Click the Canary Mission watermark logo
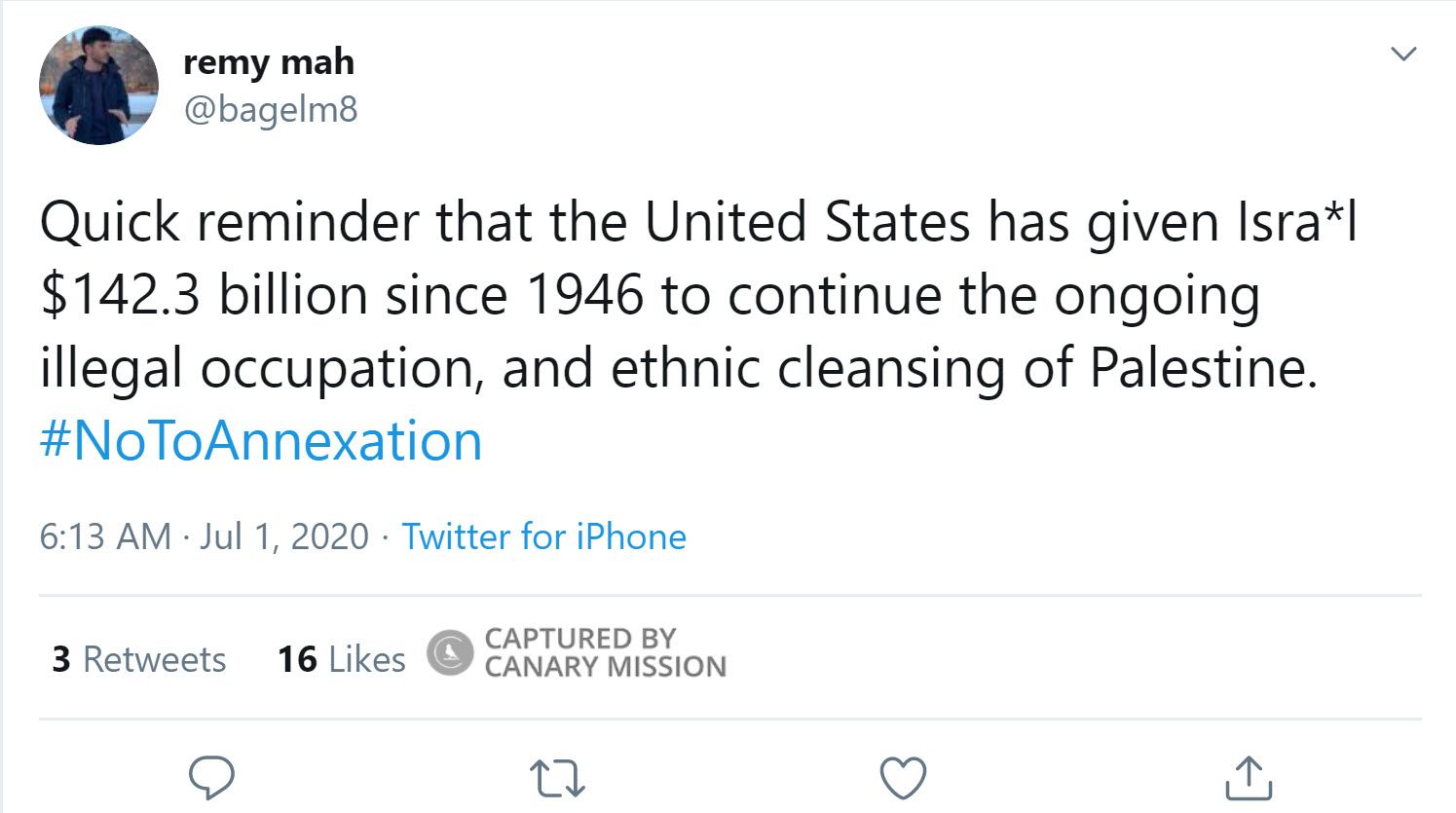 click(449, 654)
